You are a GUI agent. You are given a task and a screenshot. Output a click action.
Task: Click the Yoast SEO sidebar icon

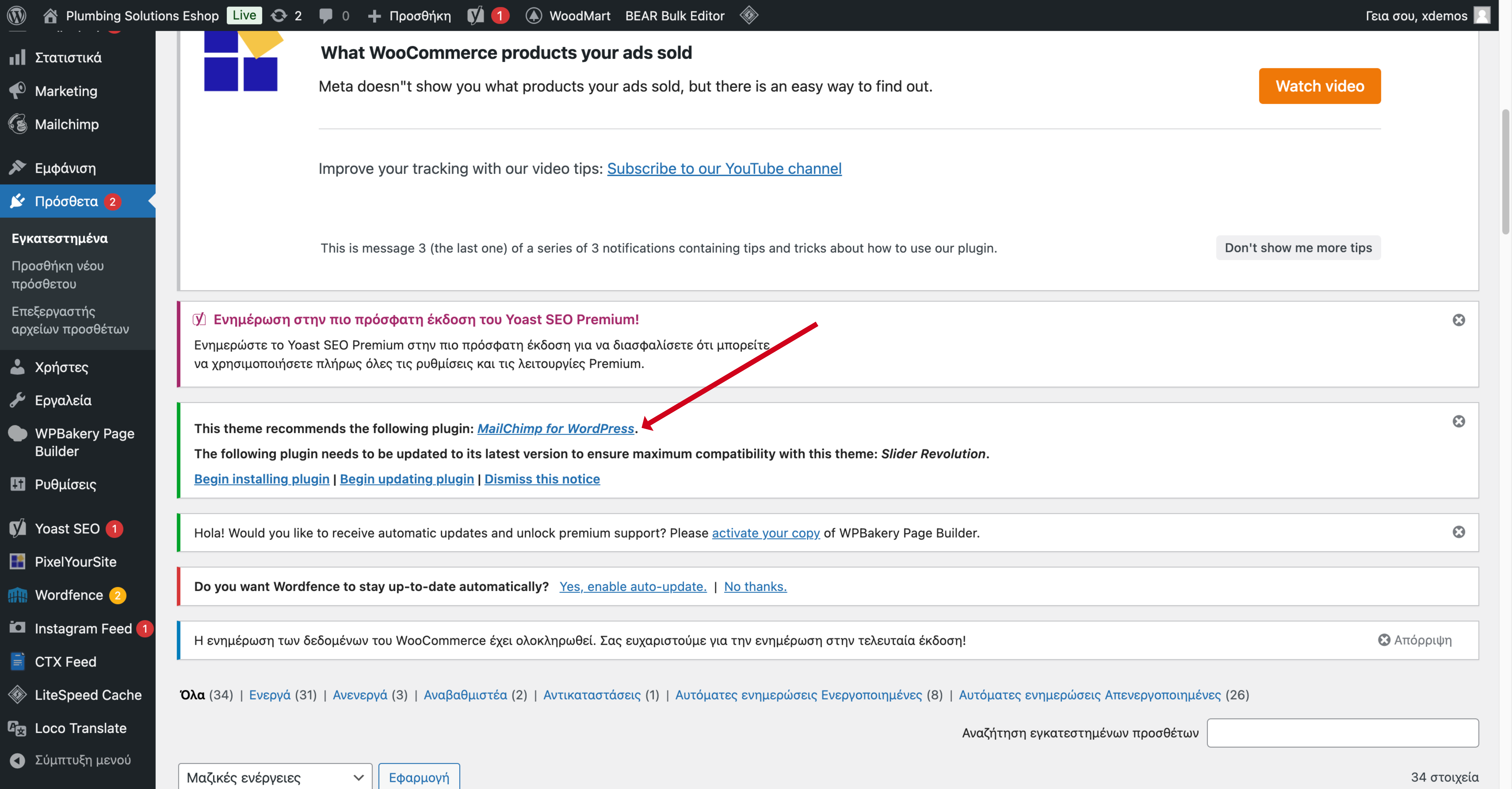(x=18, y=528)
